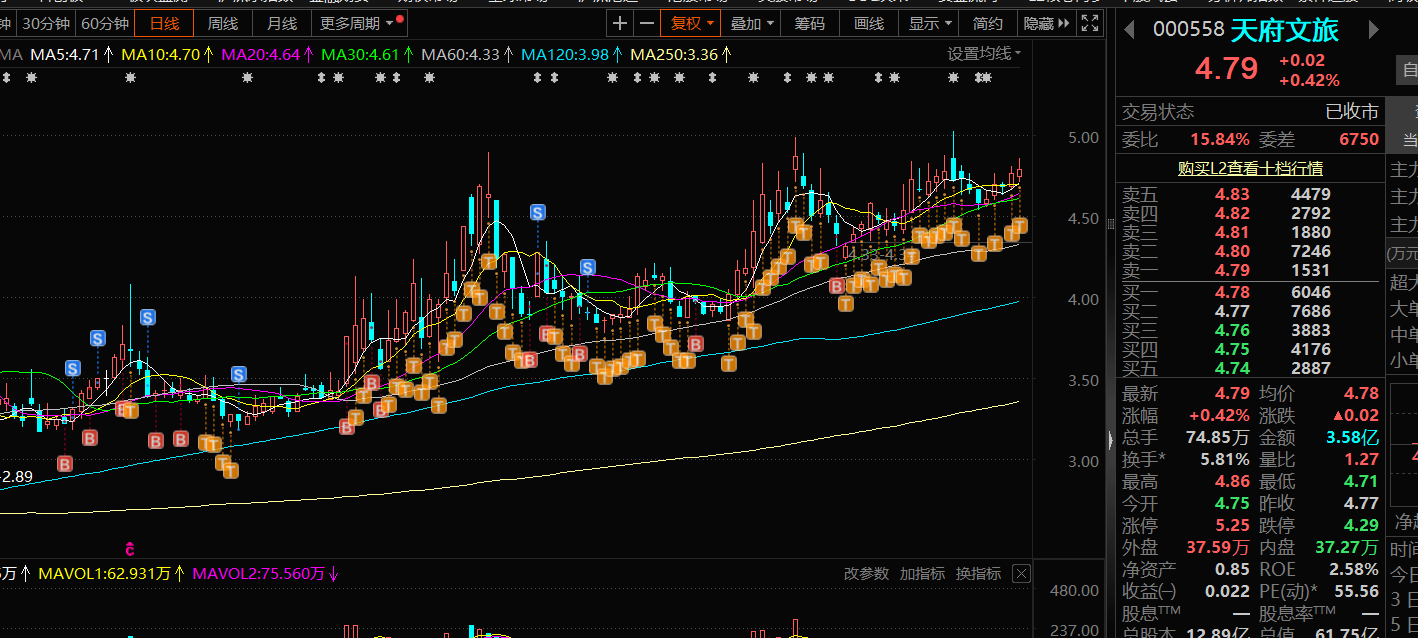Click the lowest B buy marker near 3.00
This screenshot has height=638, width=1418.
65,463
